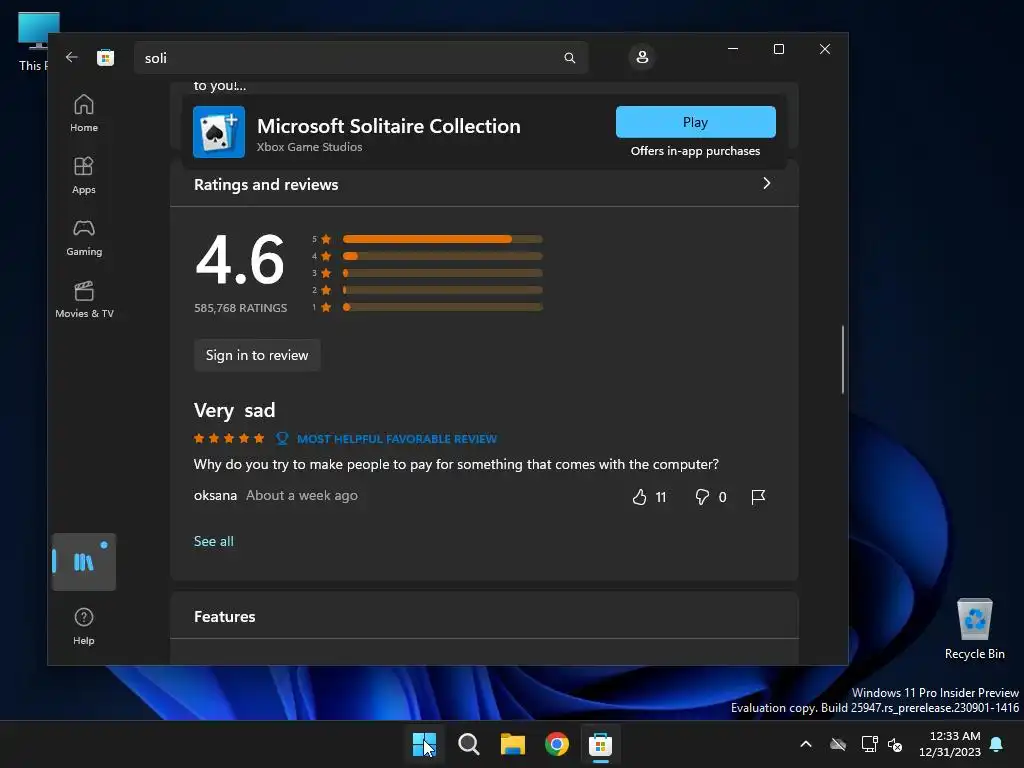
Task: Report the review using flag icon
Action: pos(758,497)
